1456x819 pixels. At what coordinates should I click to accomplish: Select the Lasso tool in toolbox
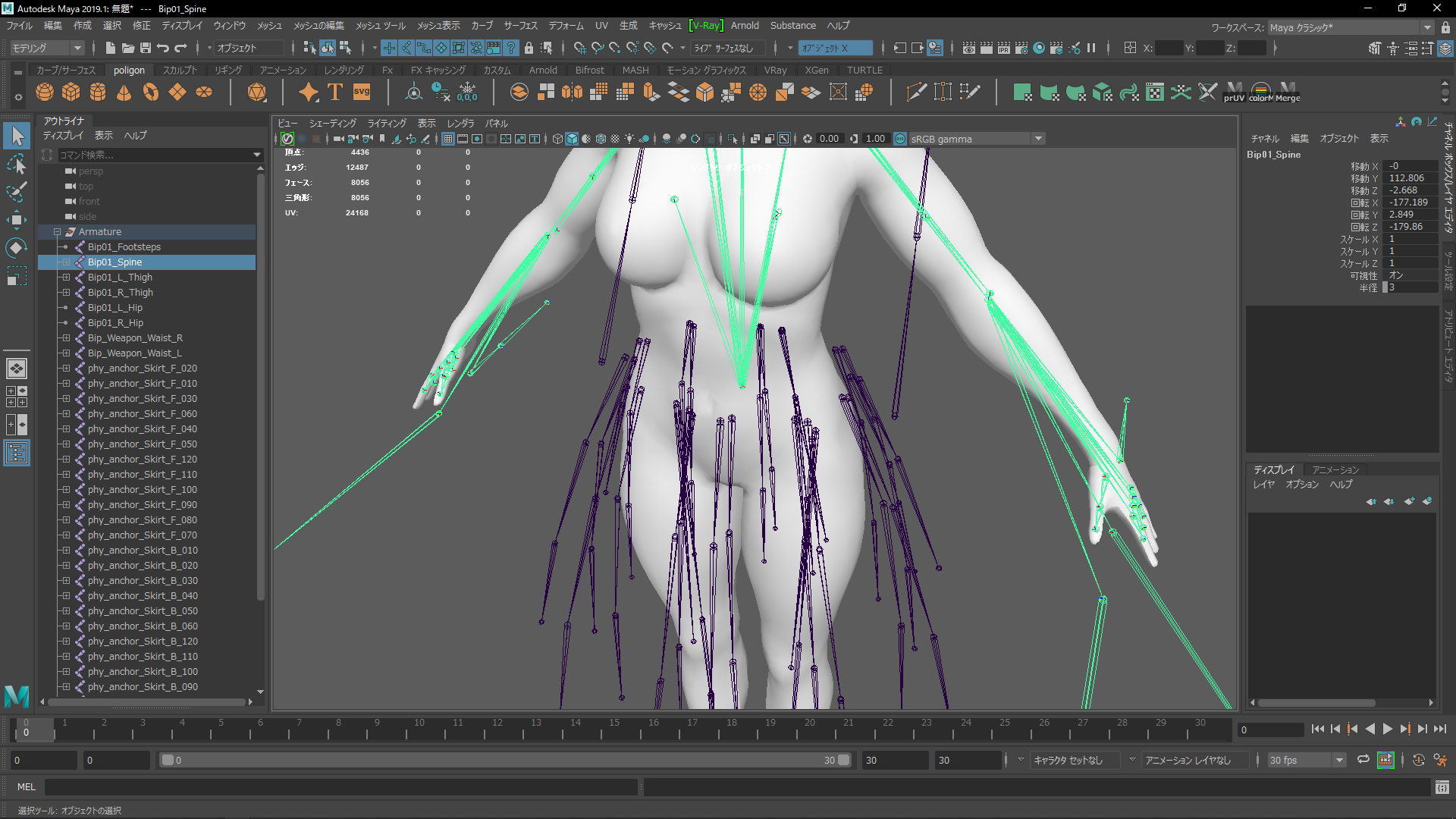(16, 164)
